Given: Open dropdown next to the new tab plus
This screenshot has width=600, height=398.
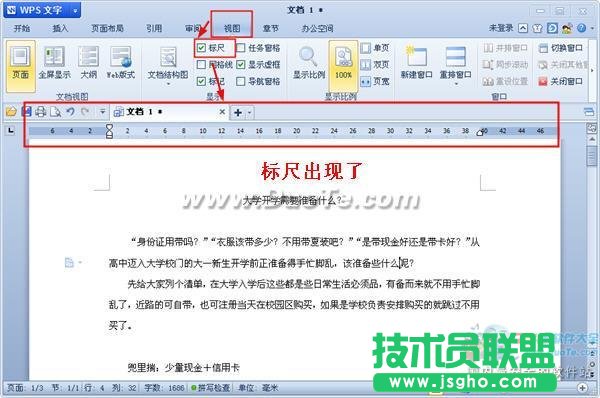Looking at the screenshot, I should coord(249,113).
